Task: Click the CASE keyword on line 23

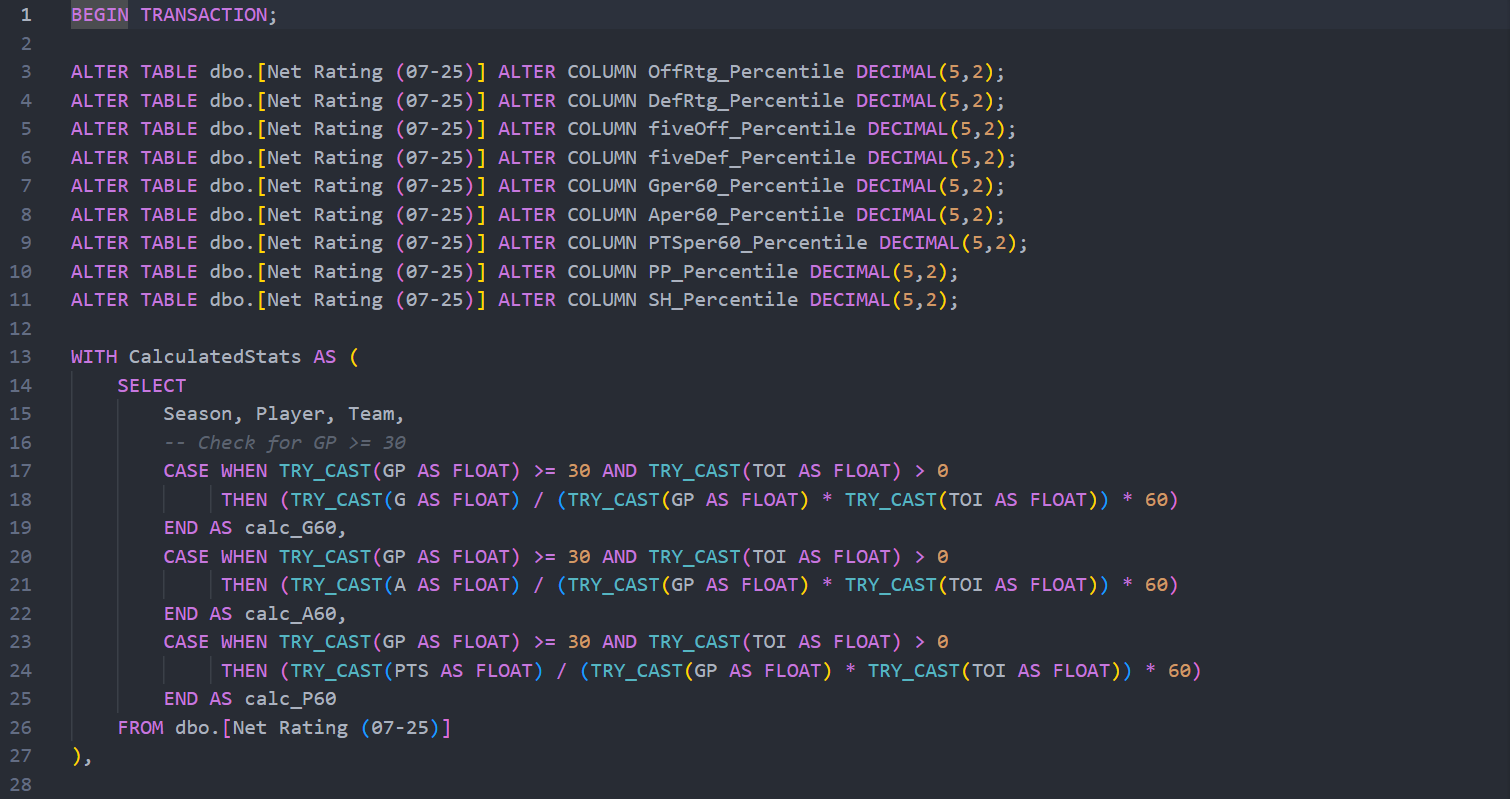Action: click(187, 642)
